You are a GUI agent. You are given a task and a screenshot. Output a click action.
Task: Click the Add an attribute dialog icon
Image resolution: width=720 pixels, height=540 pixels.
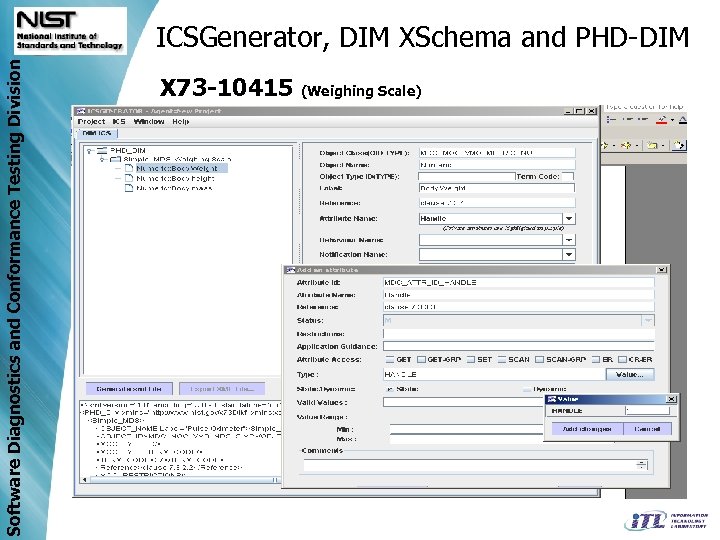click(x=290, y=270)
